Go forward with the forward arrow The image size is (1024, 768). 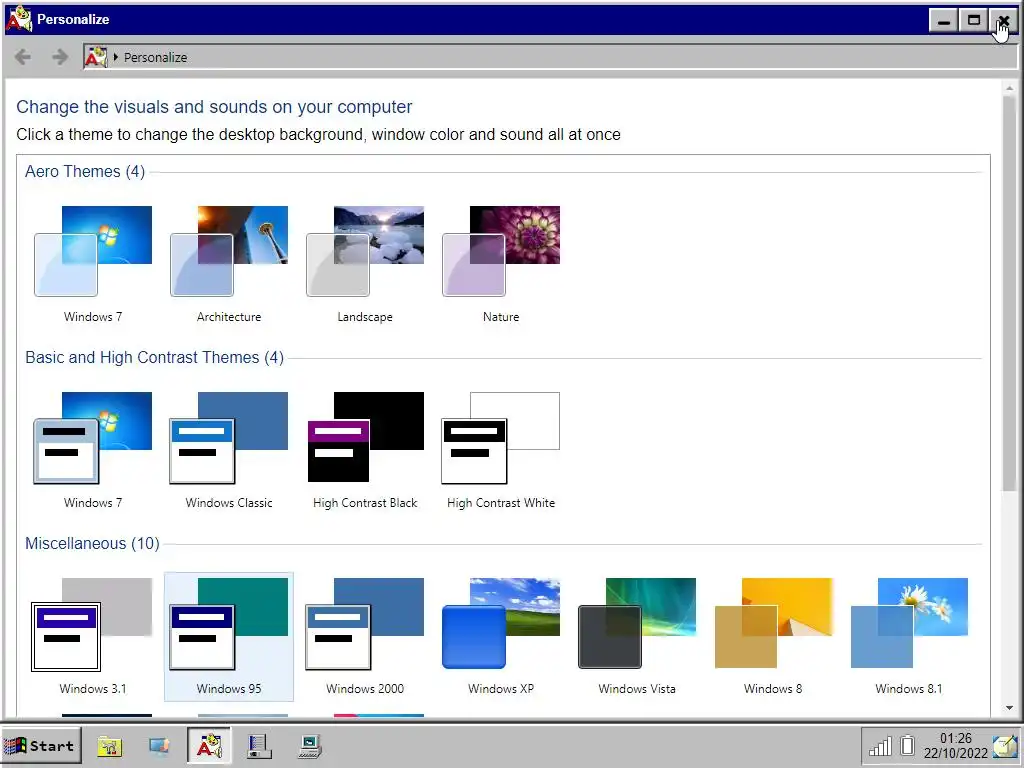[x=60, y=57]
